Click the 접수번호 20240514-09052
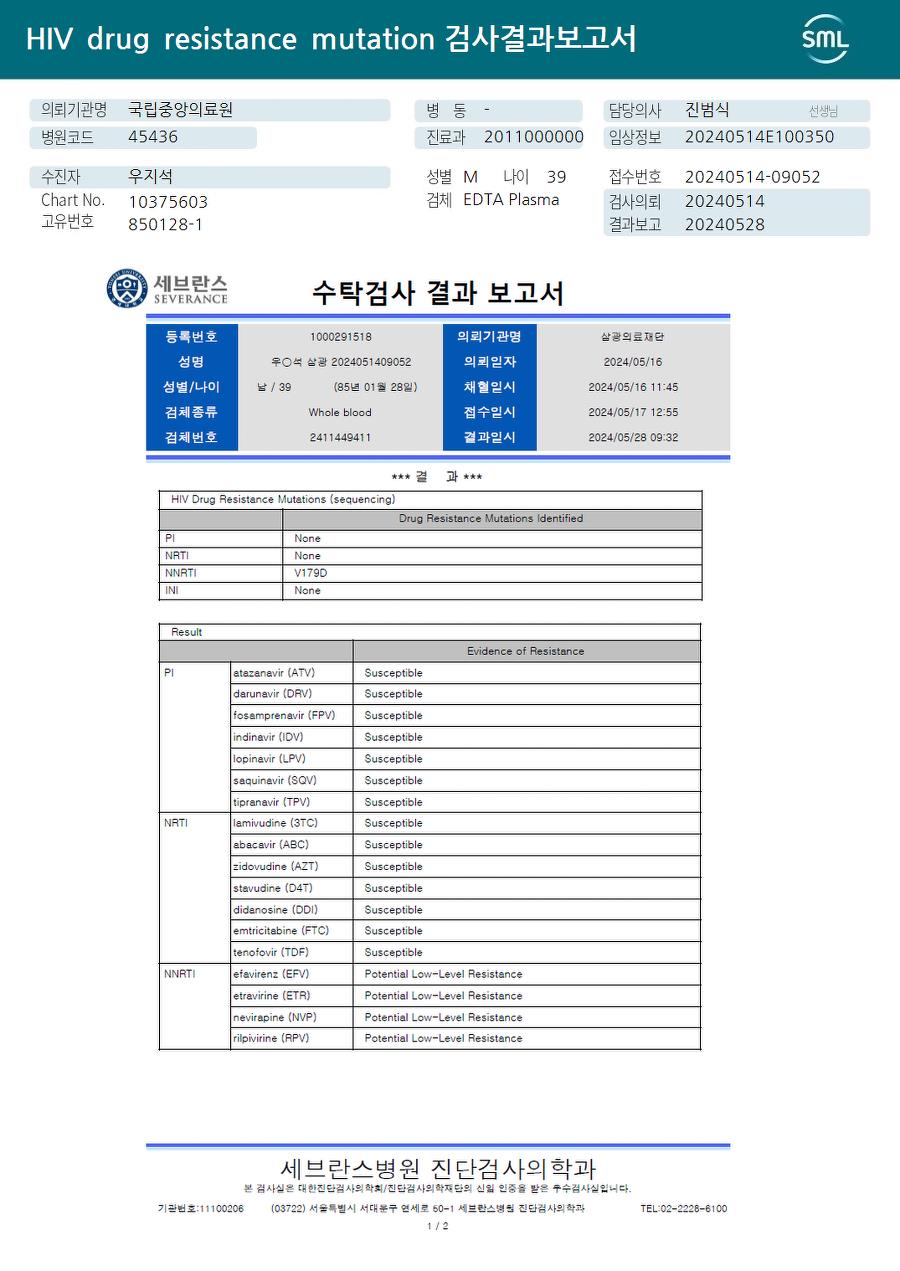The width and height of the screenshot is (900, 1271). 752,177
